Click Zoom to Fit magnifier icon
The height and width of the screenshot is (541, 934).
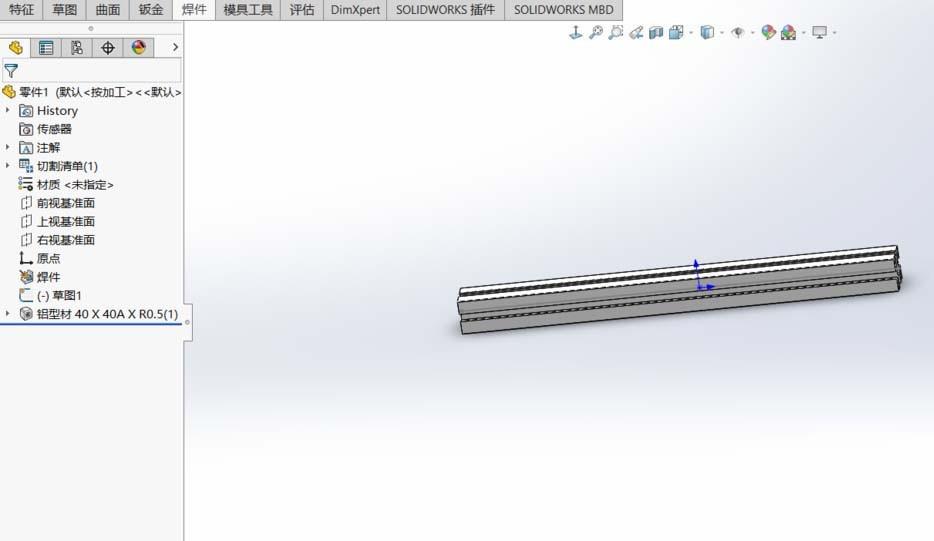click(x=596, y=32)
